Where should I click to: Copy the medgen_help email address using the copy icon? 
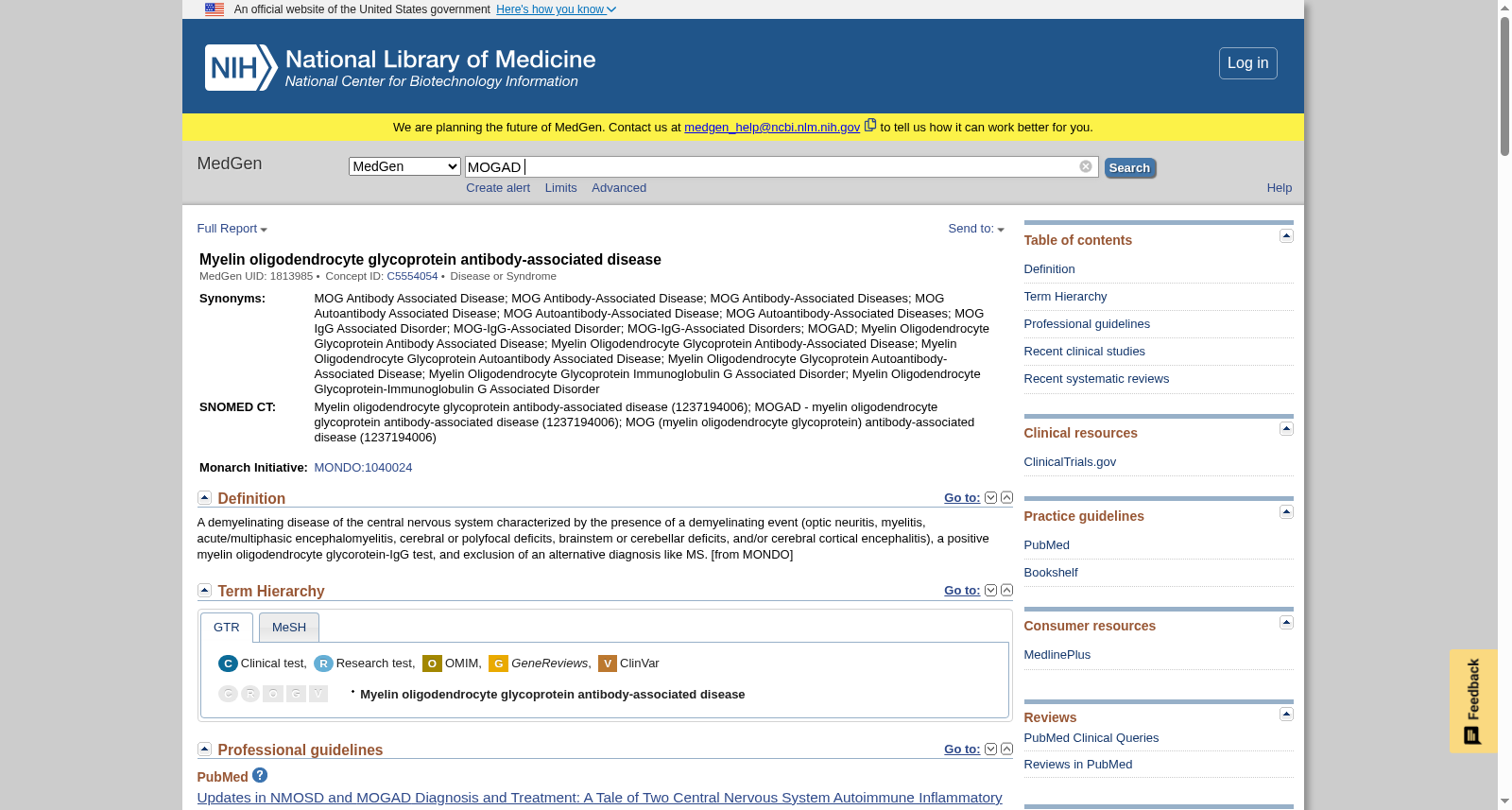pos(870,125)
